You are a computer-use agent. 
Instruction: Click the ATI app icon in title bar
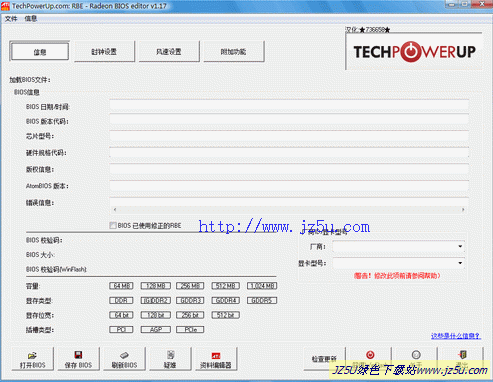click(x=5, y=6)
